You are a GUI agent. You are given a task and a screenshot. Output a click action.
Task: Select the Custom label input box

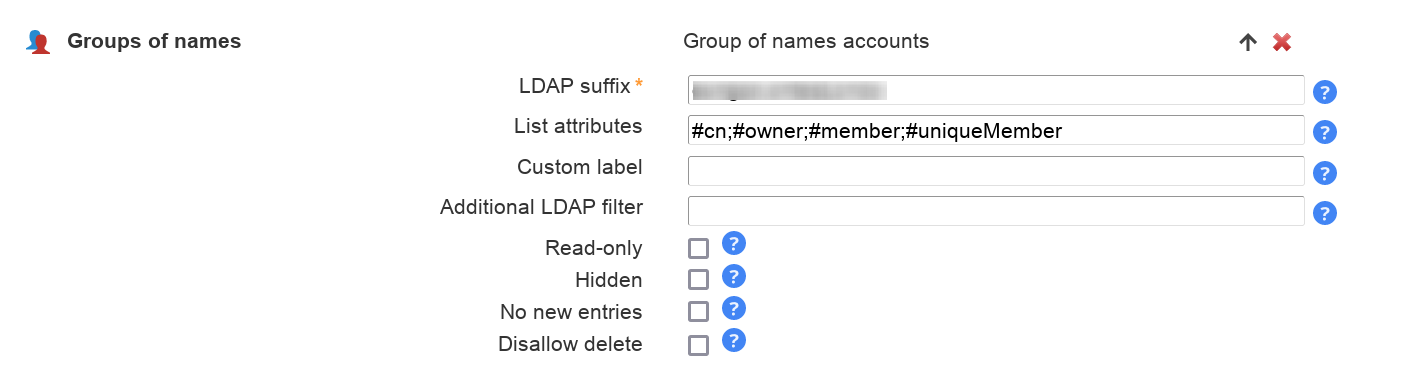[996, 170]
